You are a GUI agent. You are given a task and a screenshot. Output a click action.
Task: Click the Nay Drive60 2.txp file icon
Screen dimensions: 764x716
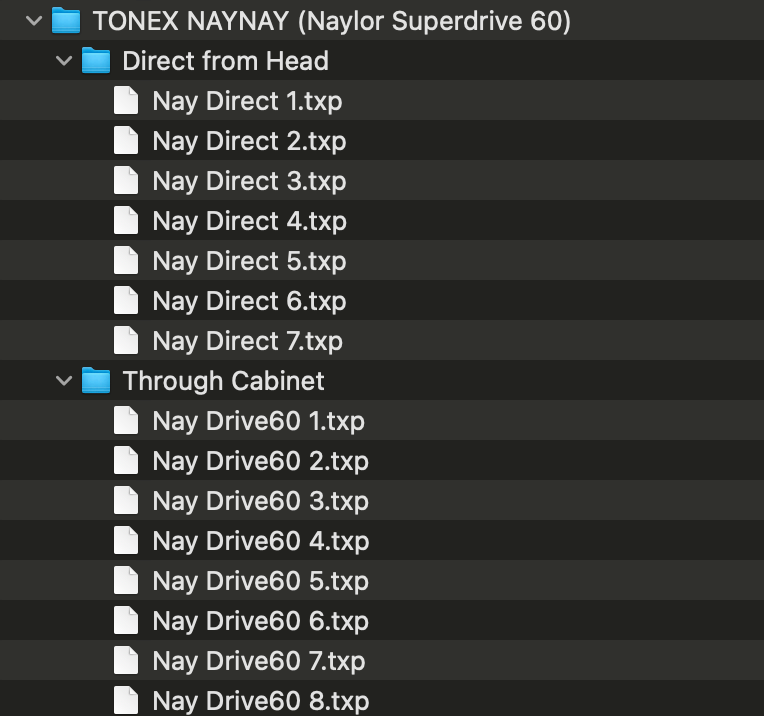tap(126, 461)
